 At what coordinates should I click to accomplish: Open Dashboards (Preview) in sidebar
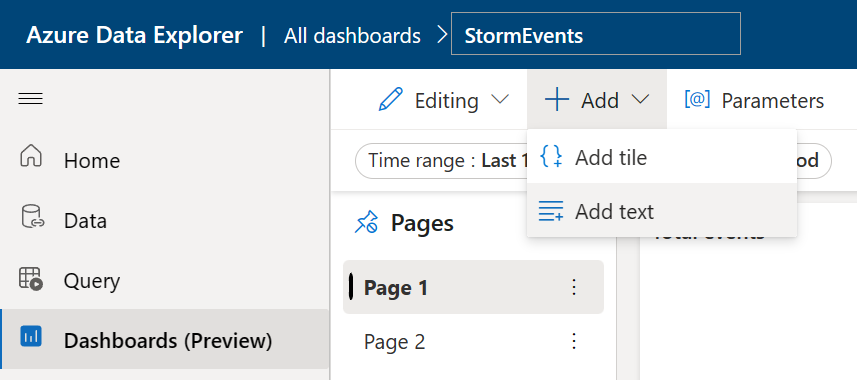coord(165,340)
